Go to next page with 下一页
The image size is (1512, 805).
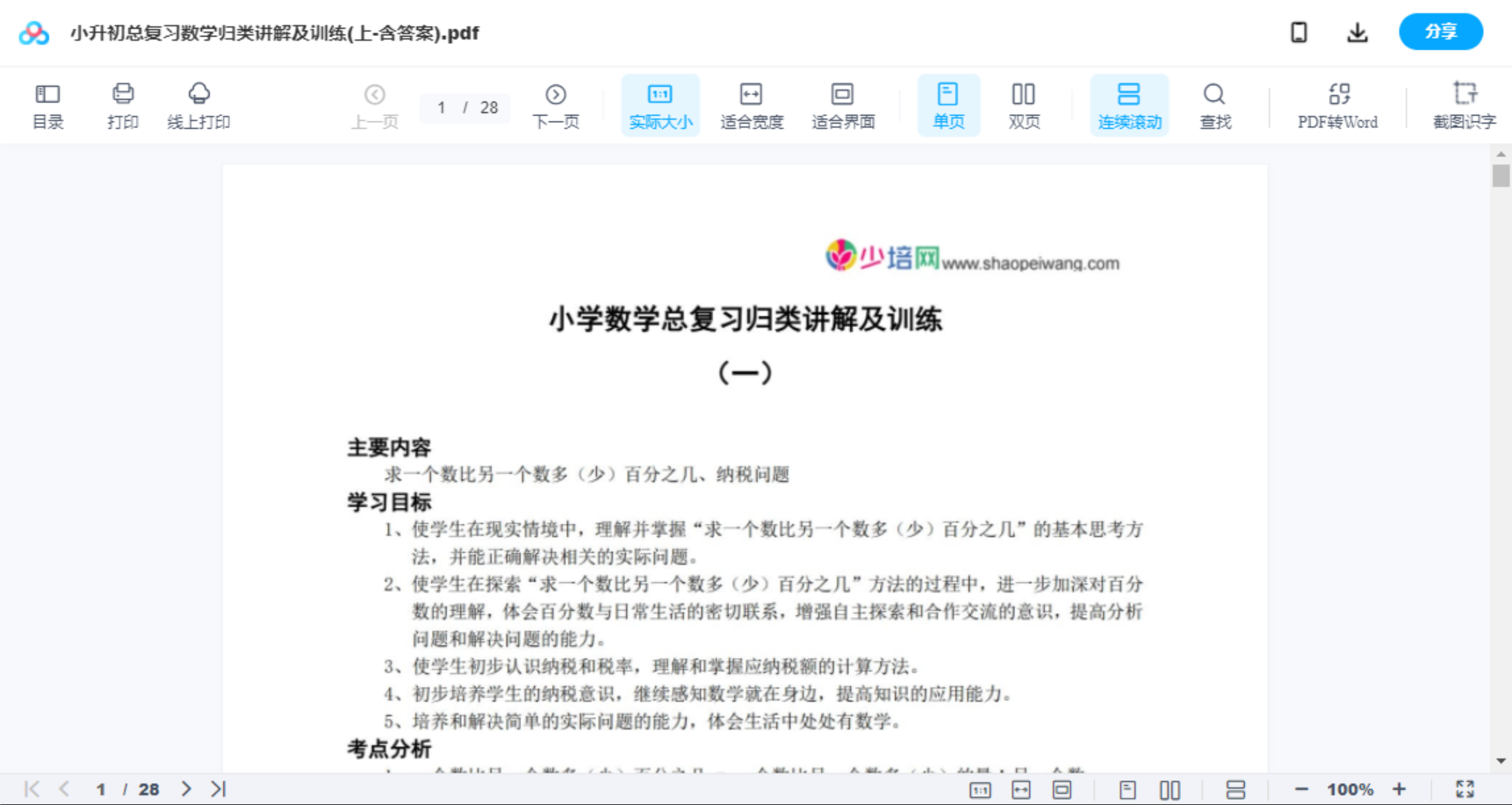pyautogui.click(x=556, y=104)
